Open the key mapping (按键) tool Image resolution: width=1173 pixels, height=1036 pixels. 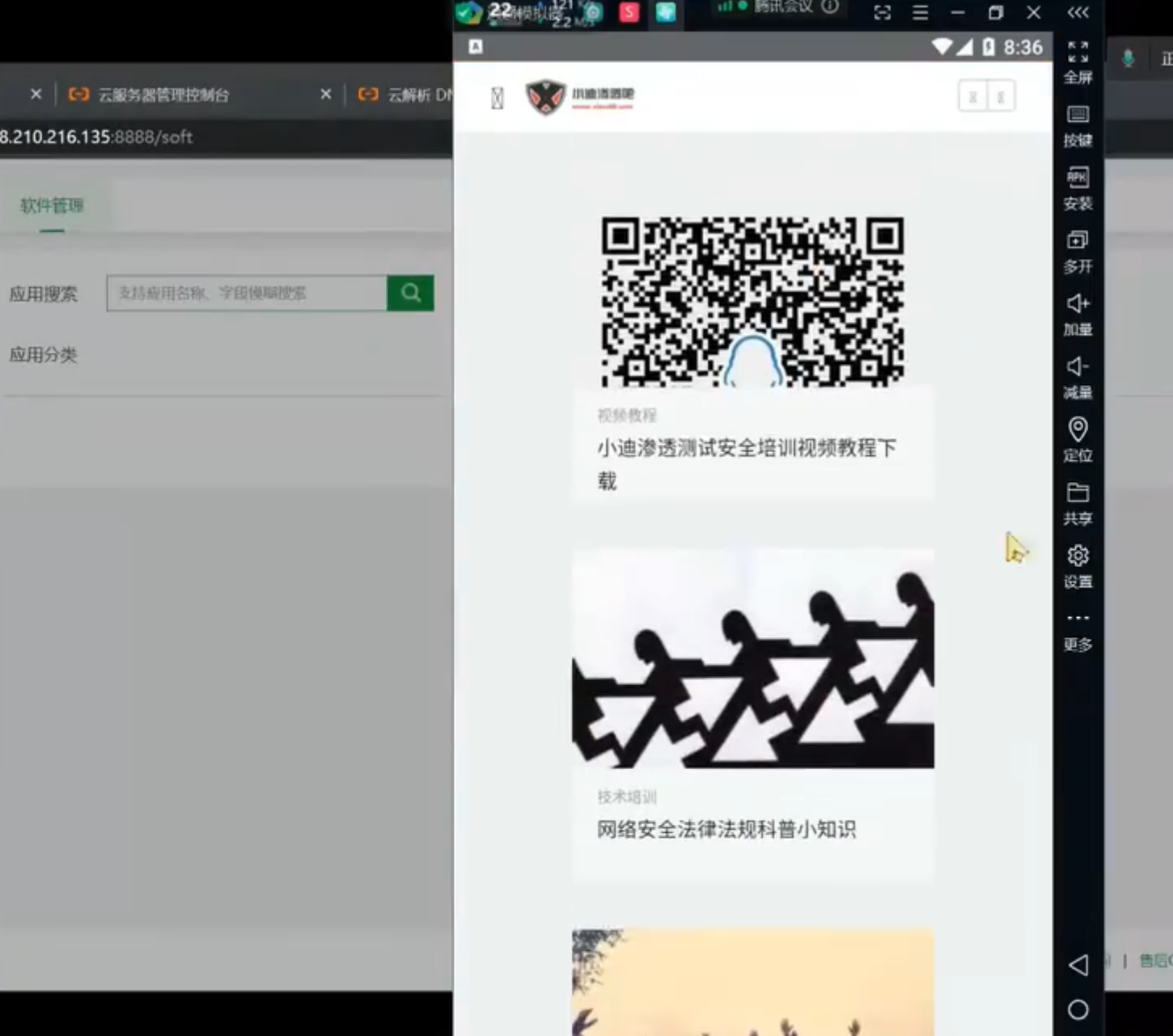click(1078, 126)
